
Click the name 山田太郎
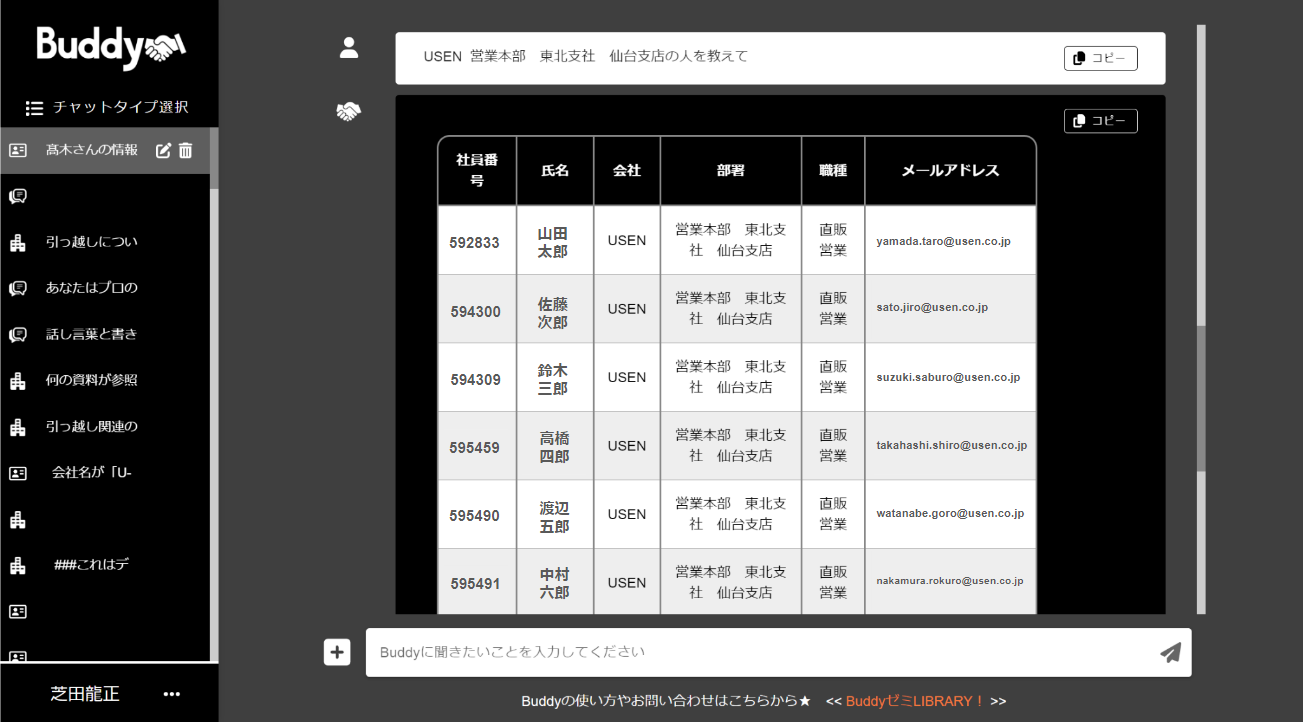coord(553,242)
